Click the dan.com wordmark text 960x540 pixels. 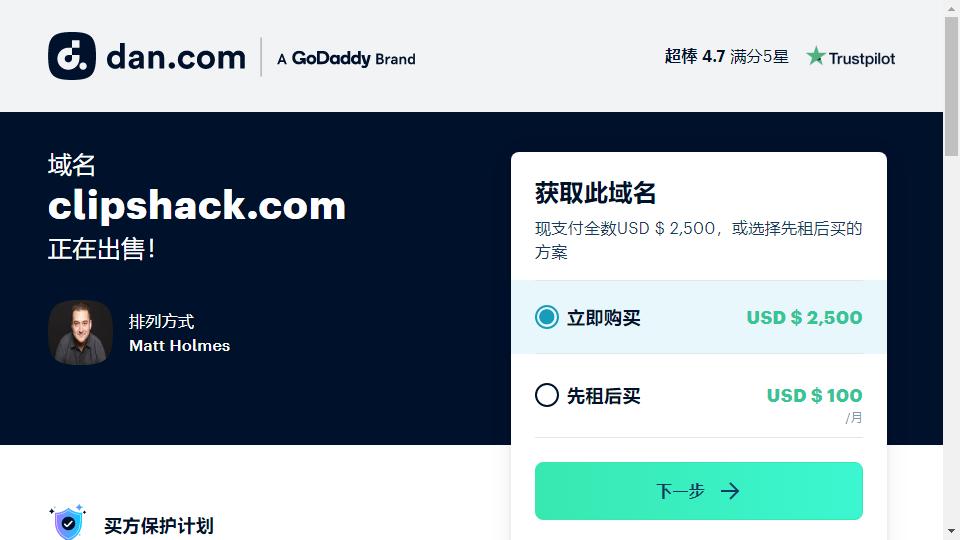click(176, 58)
